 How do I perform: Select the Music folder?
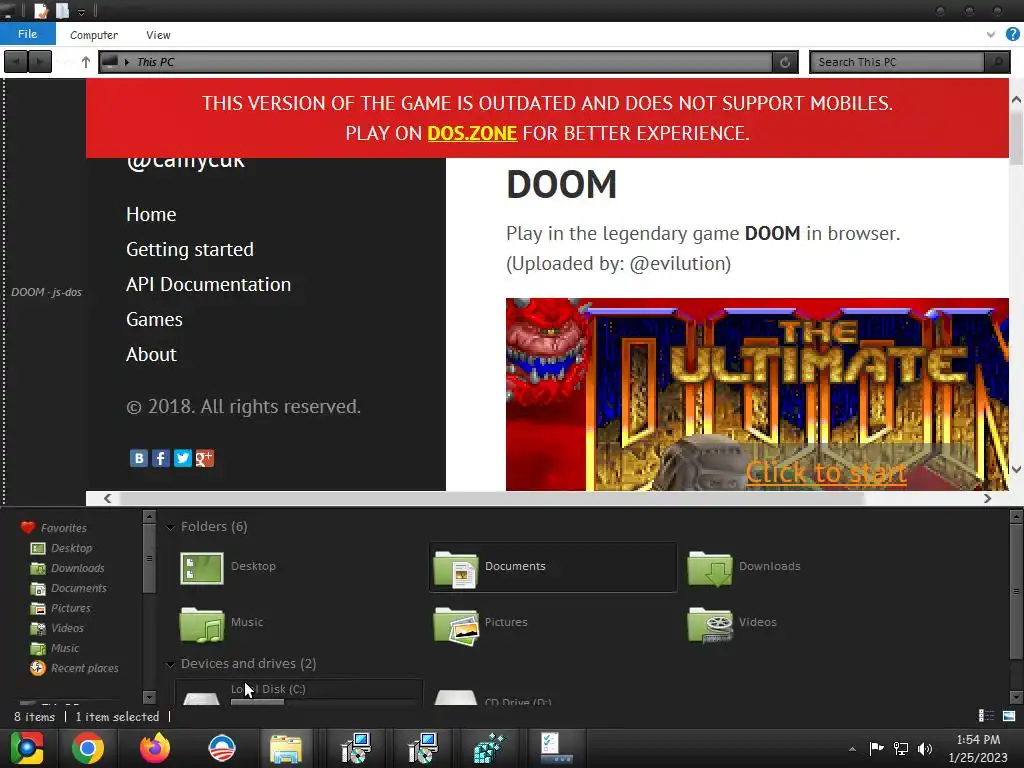pyautogui.click(x=221, y=623)
